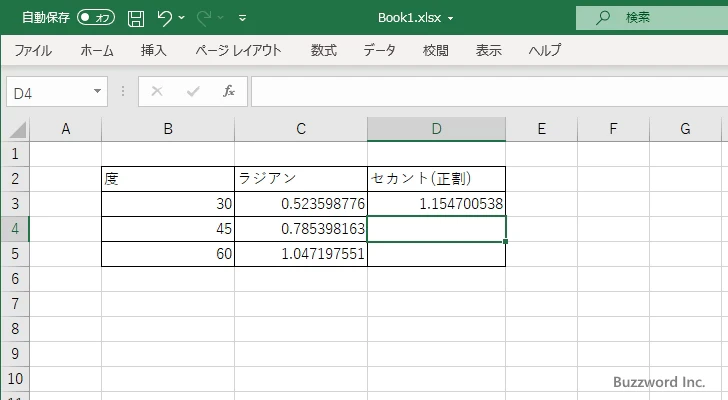Image resolution: width=728 pixels, height=400 pixels.
Task: Open the Redo history dropdown arrow
Action: 221,18
